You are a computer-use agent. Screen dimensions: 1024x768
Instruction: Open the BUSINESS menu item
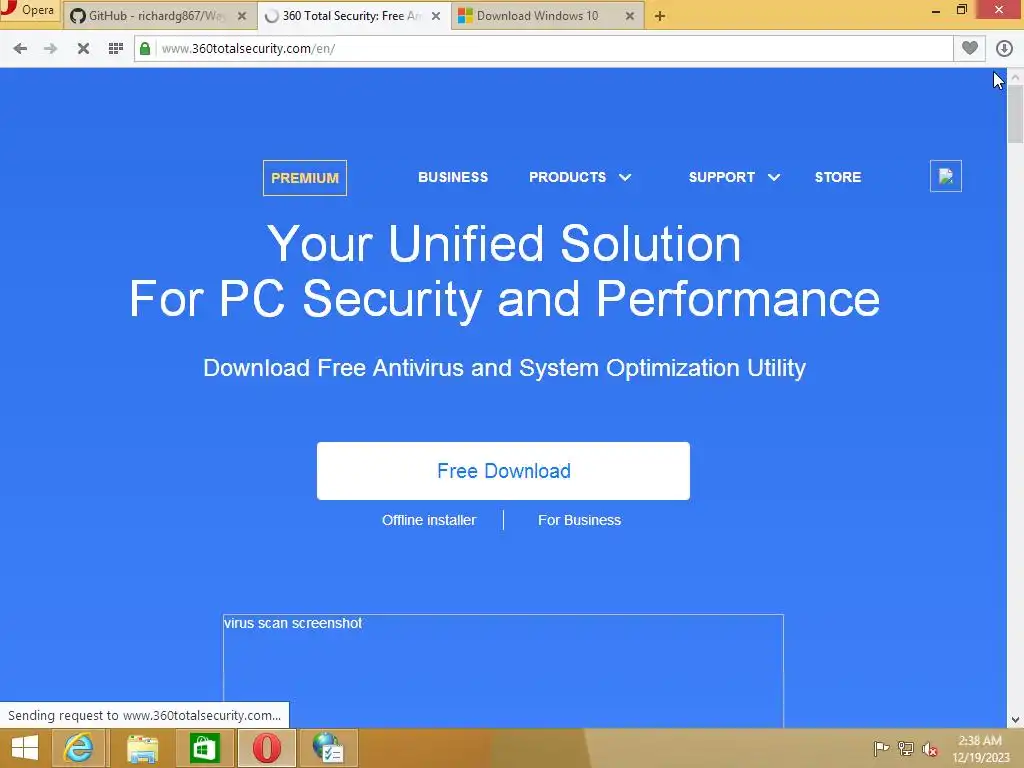(453, 177)
